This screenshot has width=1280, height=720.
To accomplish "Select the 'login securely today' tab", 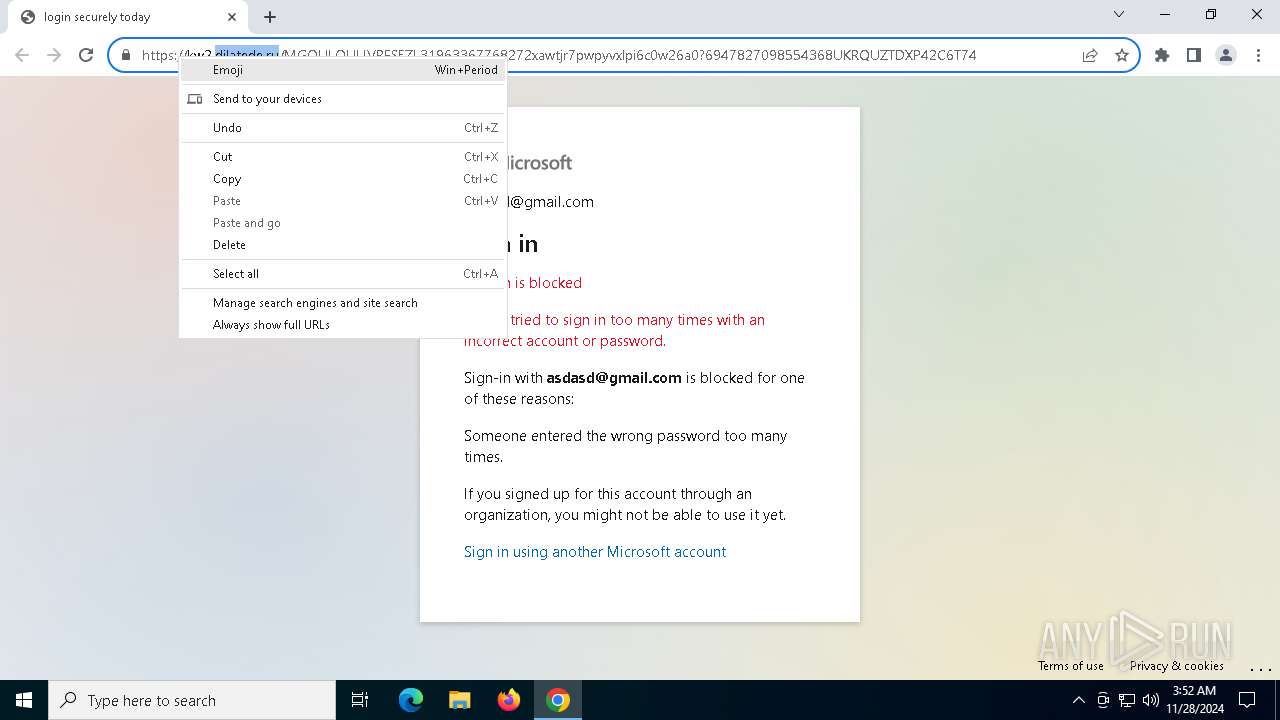I will point(127,17).
